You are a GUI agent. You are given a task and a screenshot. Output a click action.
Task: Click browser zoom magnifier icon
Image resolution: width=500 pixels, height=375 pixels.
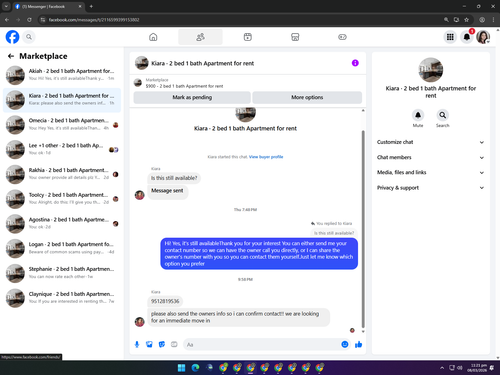tap(446, 20)
